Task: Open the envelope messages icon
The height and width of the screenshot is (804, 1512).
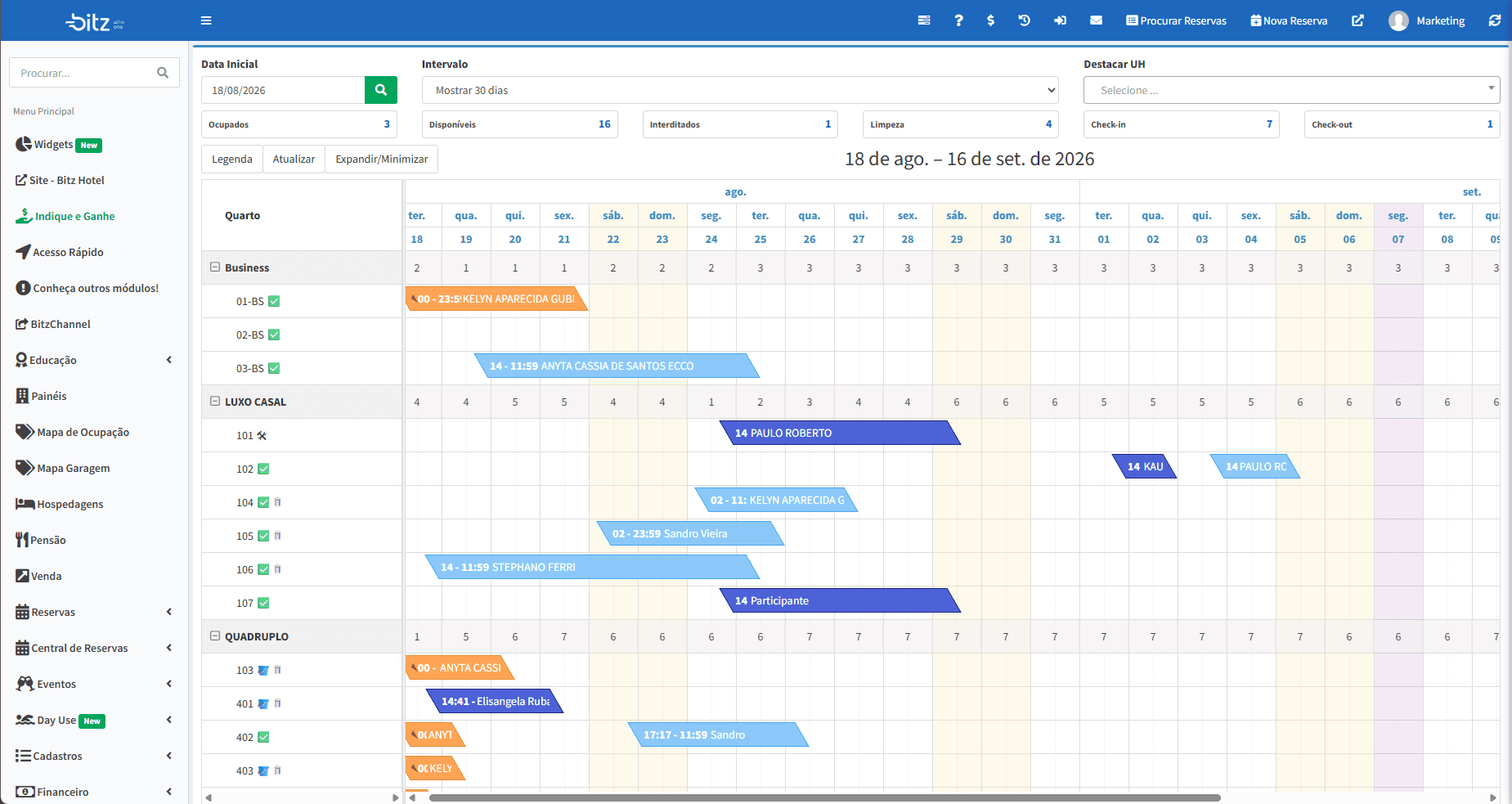Action: (x=1096, y=20)
